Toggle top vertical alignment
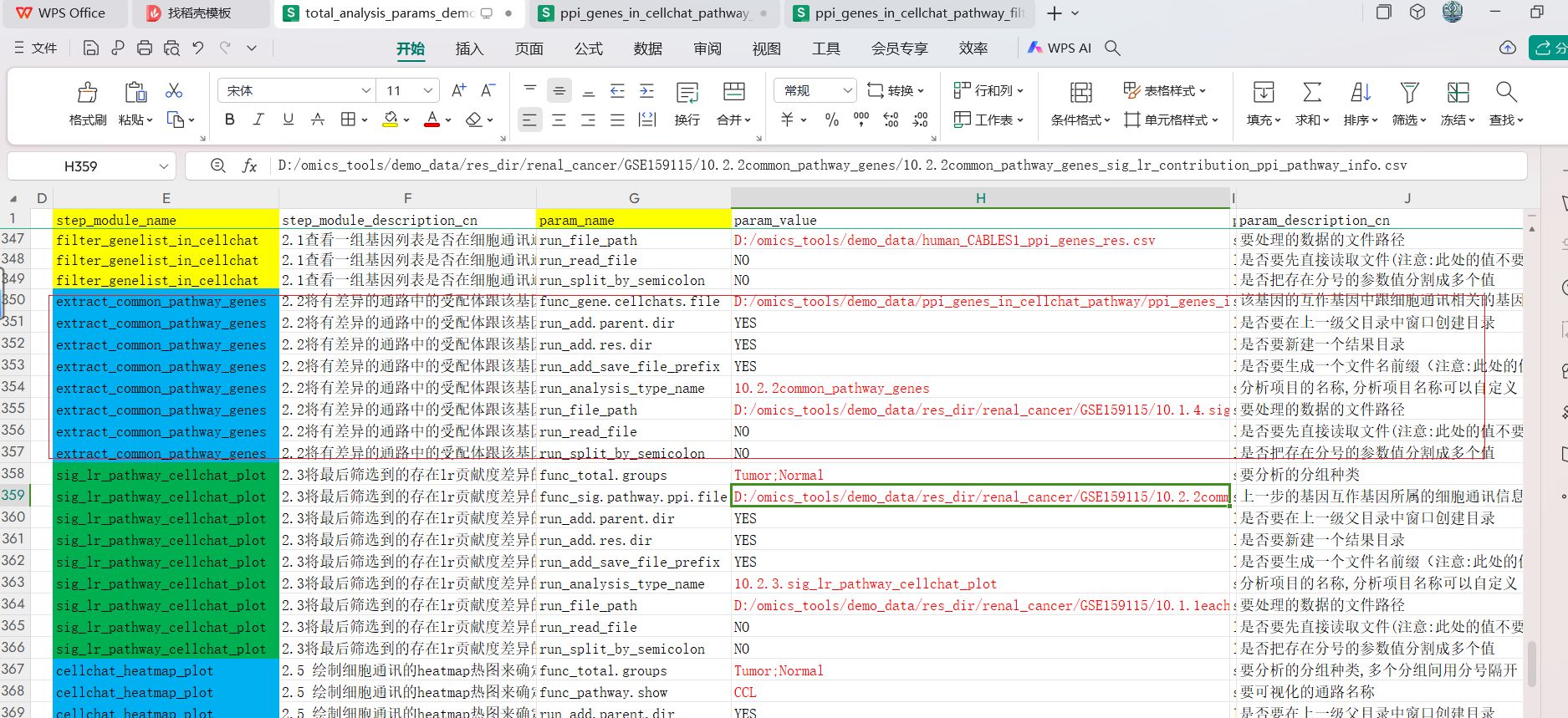The height and width of the screenshot is (718, 1568). point(529,90)
